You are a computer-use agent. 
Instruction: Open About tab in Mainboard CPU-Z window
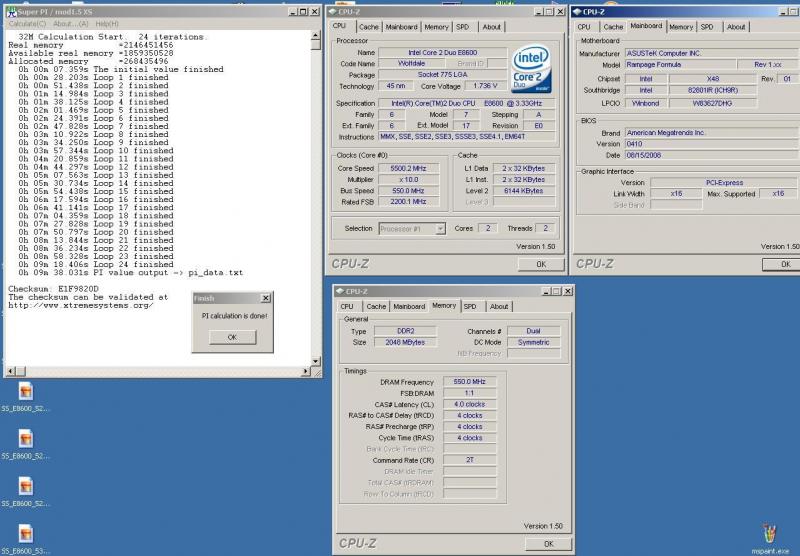point(736,27)
